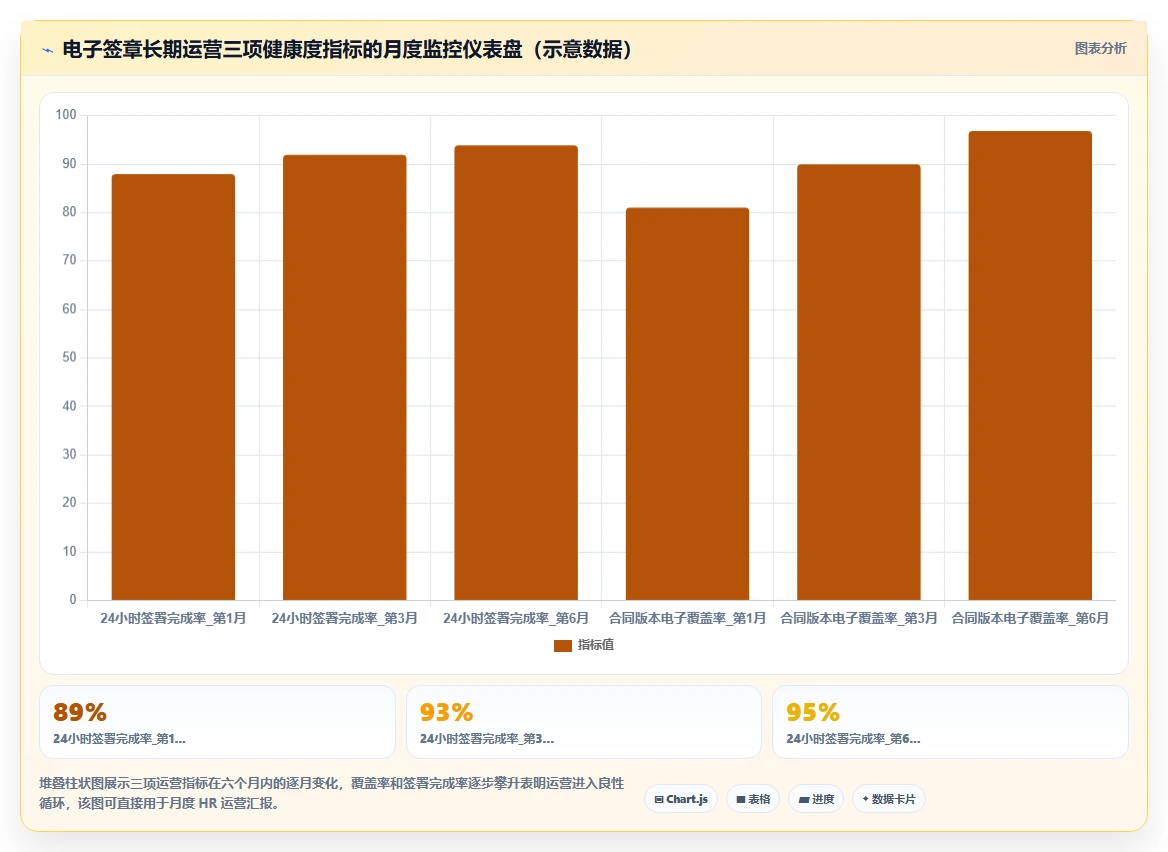Select the 24小时签署完成率_第6月 bar
Viewport: 1168px width, 852px height.
516,372
